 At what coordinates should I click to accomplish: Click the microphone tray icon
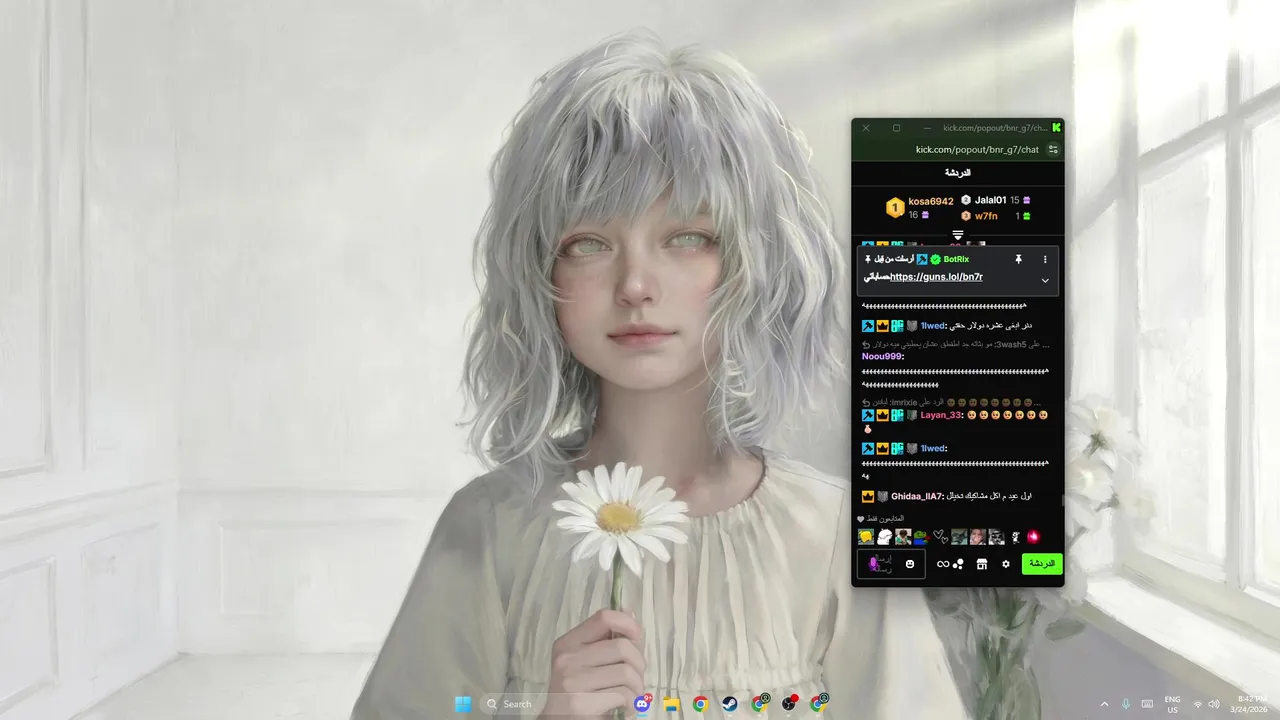[x=1126, y=704]
